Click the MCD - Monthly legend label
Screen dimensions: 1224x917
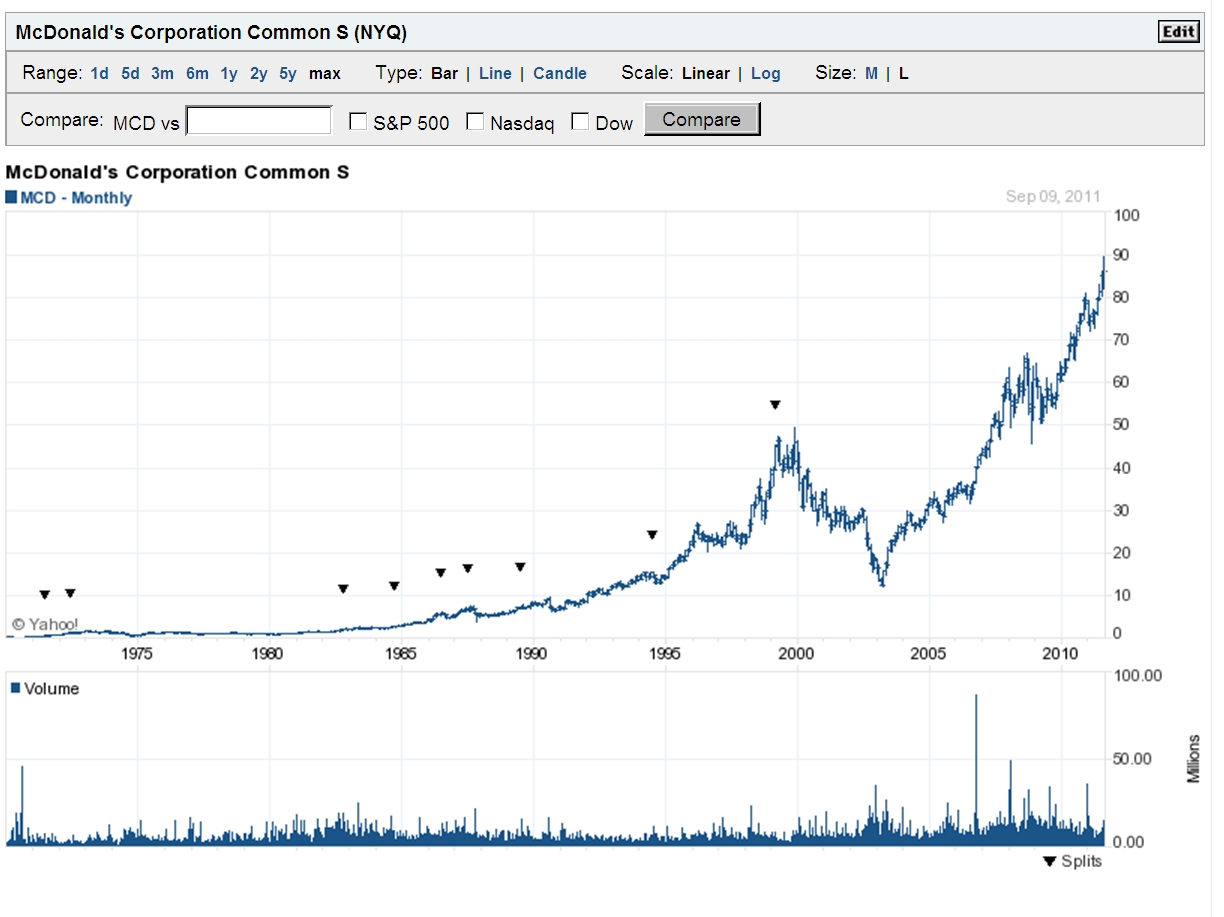pyautogui.click(x=76, y=198)
